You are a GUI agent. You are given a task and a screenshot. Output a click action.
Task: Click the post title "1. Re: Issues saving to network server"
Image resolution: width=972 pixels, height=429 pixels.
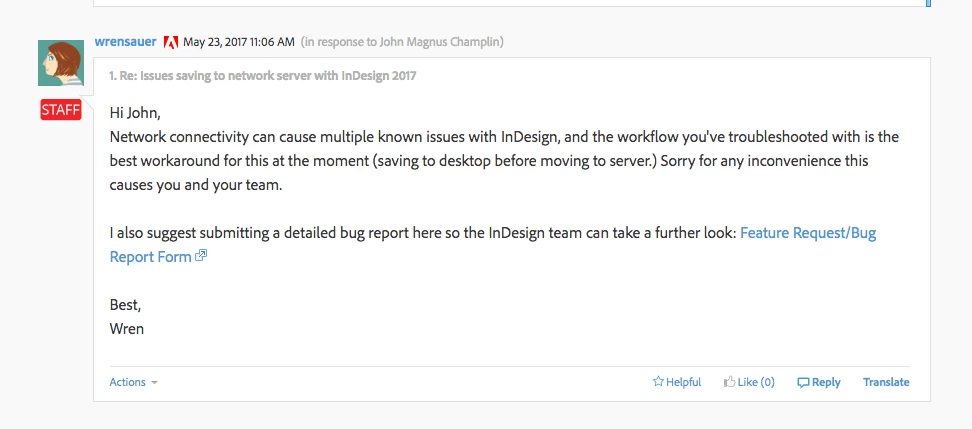click(x=263, y=76)
